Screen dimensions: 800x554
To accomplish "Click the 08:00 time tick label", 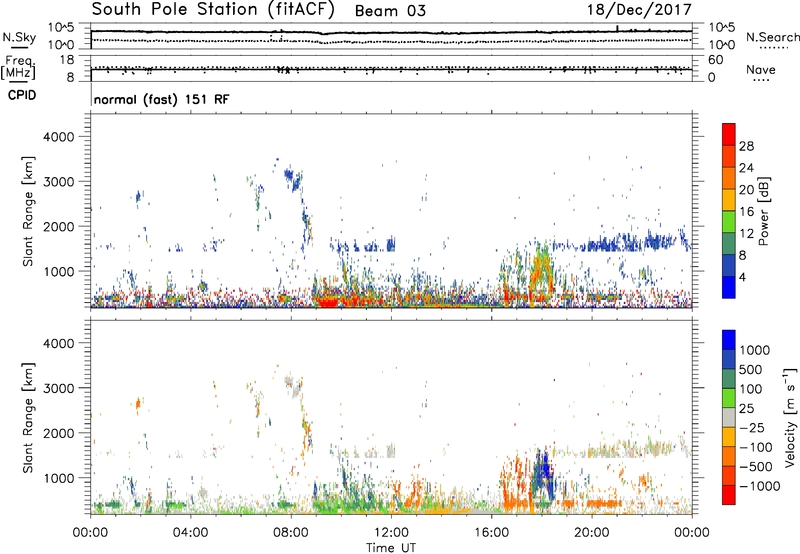I will point(290,532).
